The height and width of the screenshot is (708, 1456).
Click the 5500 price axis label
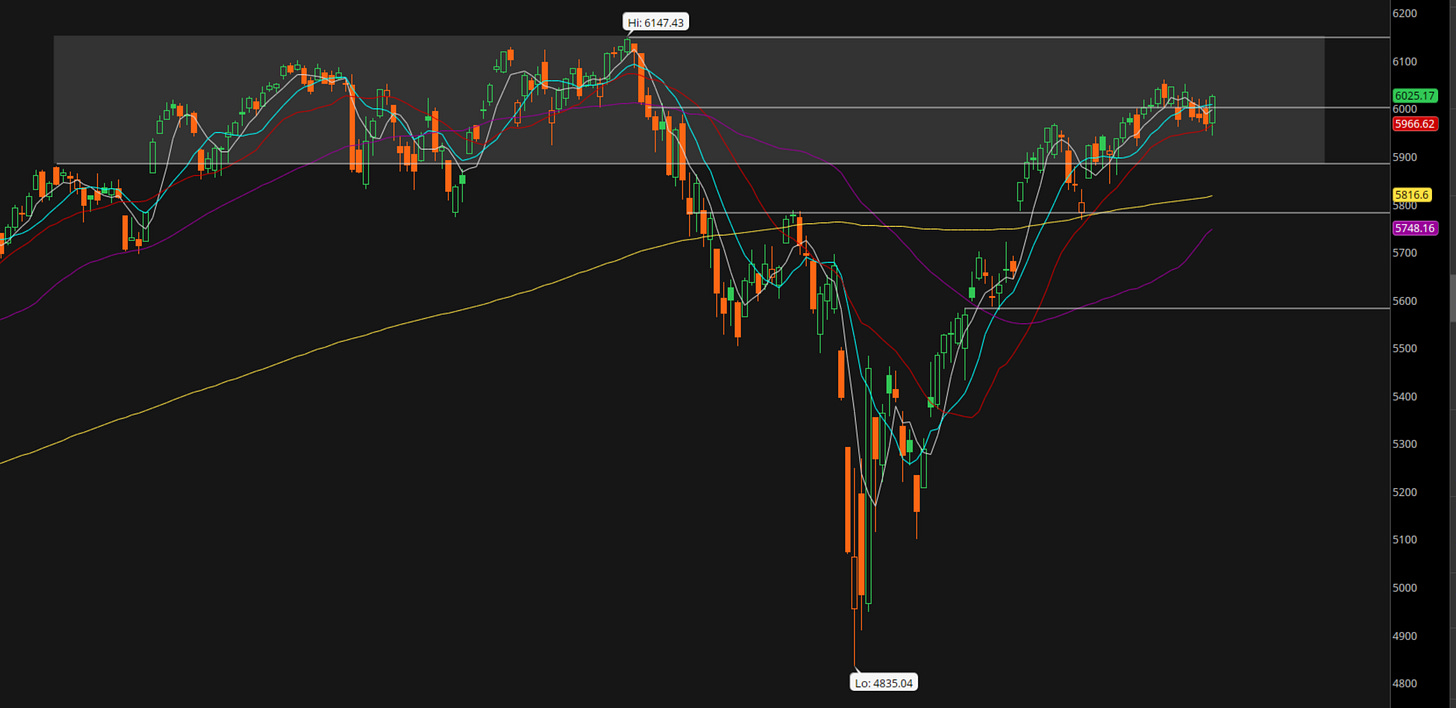[1405, 349]
